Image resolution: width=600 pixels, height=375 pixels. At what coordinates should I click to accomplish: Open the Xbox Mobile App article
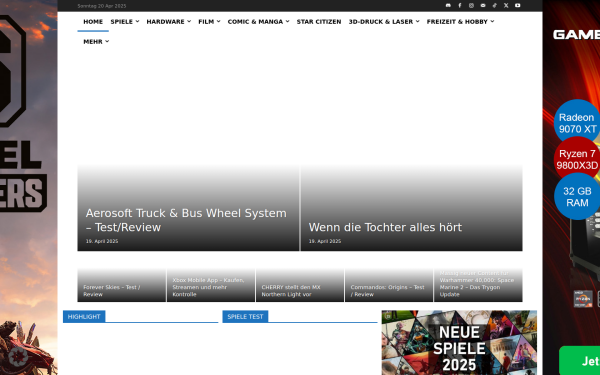[x=208, y=287]
